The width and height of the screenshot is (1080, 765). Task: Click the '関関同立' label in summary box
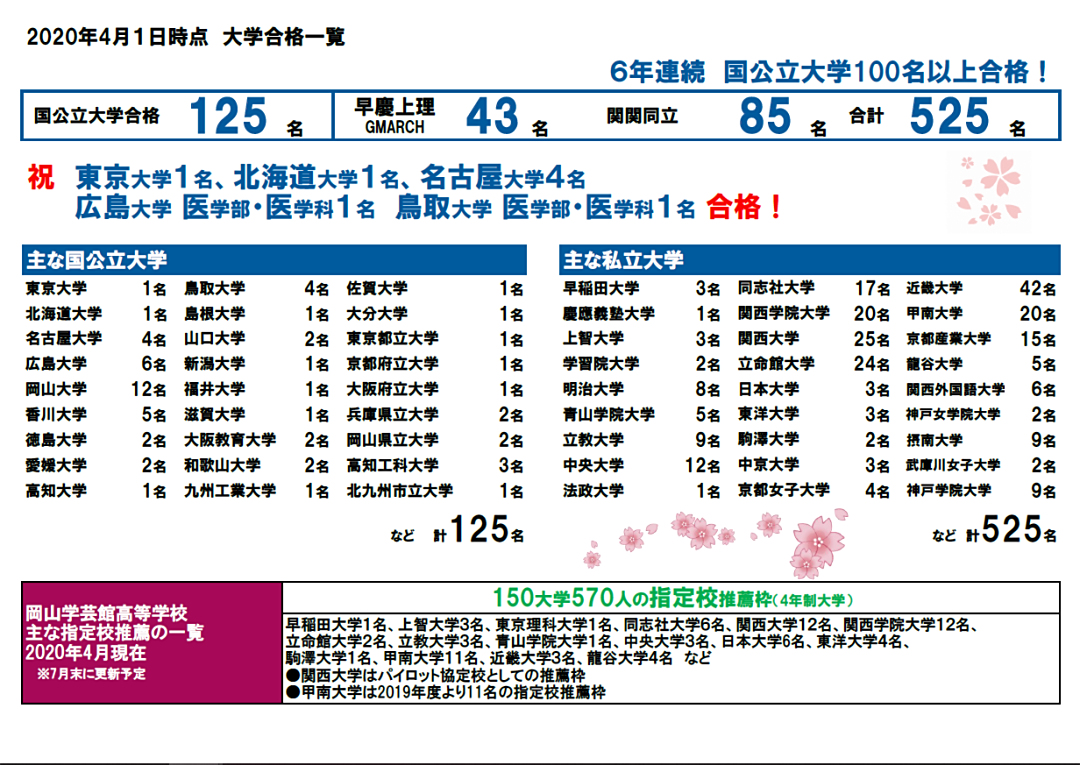tap(642, 116)
